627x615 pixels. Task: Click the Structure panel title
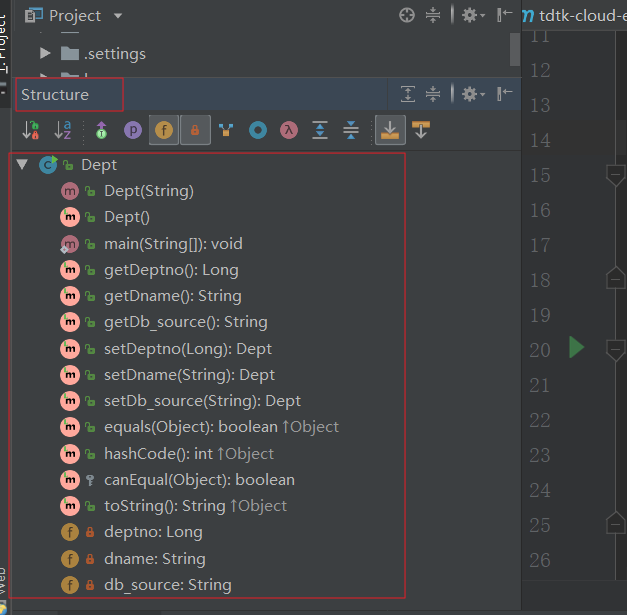(x=55, y=95)
